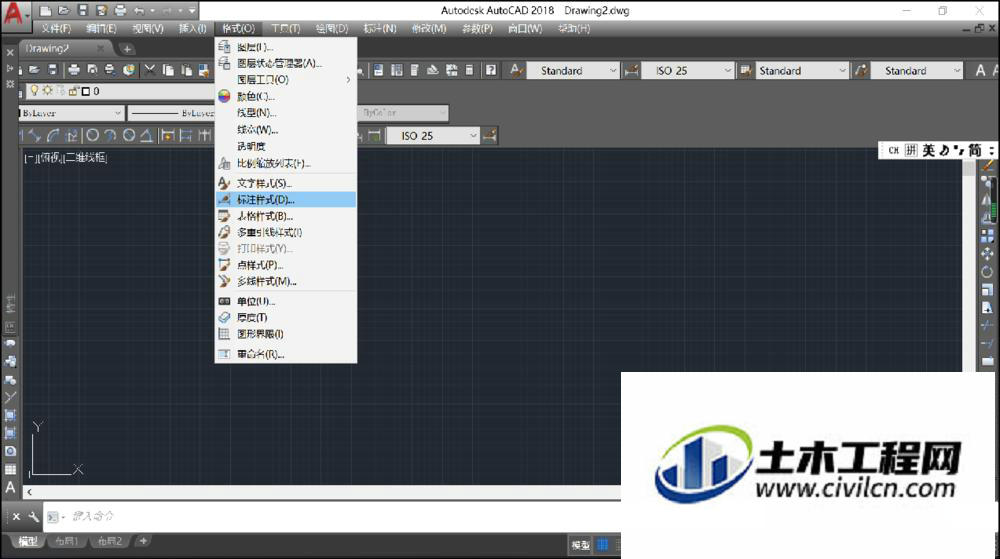
Task: Open the 文件(F) menu
Action: (x=56, y=29)
